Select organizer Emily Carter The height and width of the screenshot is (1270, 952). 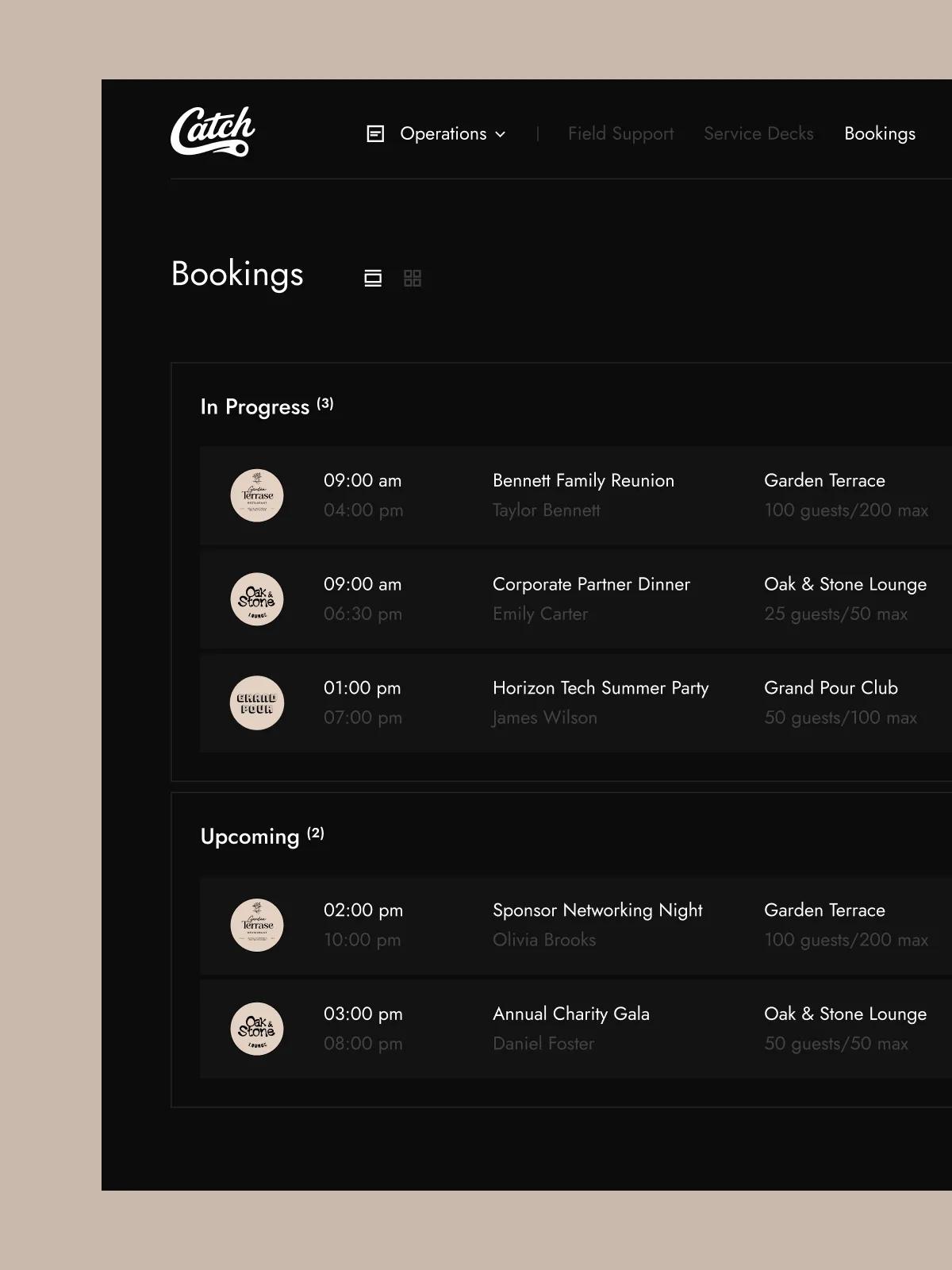540,614
